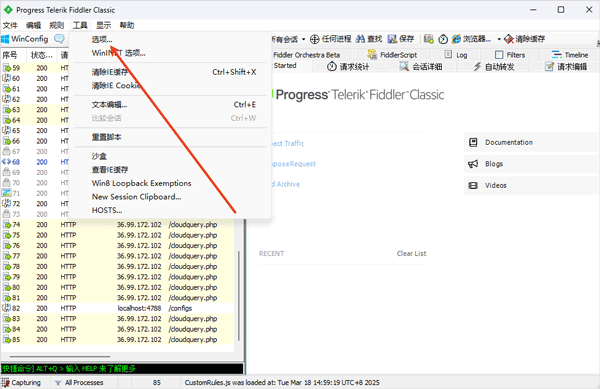Click the image icon of session 71
Viewport: 600px width, 389px height.
(x=7, y=193)
